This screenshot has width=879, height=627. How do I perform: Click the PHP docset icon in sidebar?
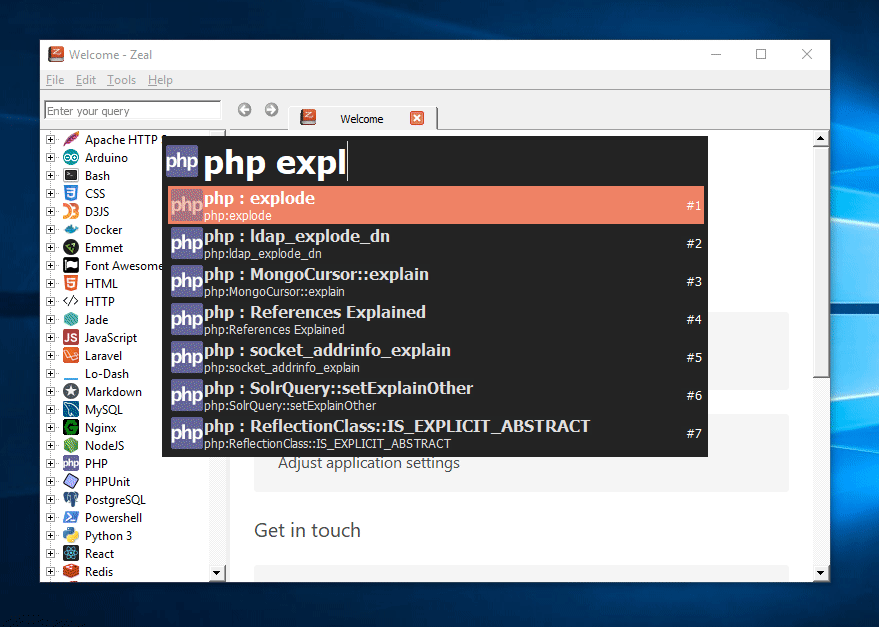point(71,463)
